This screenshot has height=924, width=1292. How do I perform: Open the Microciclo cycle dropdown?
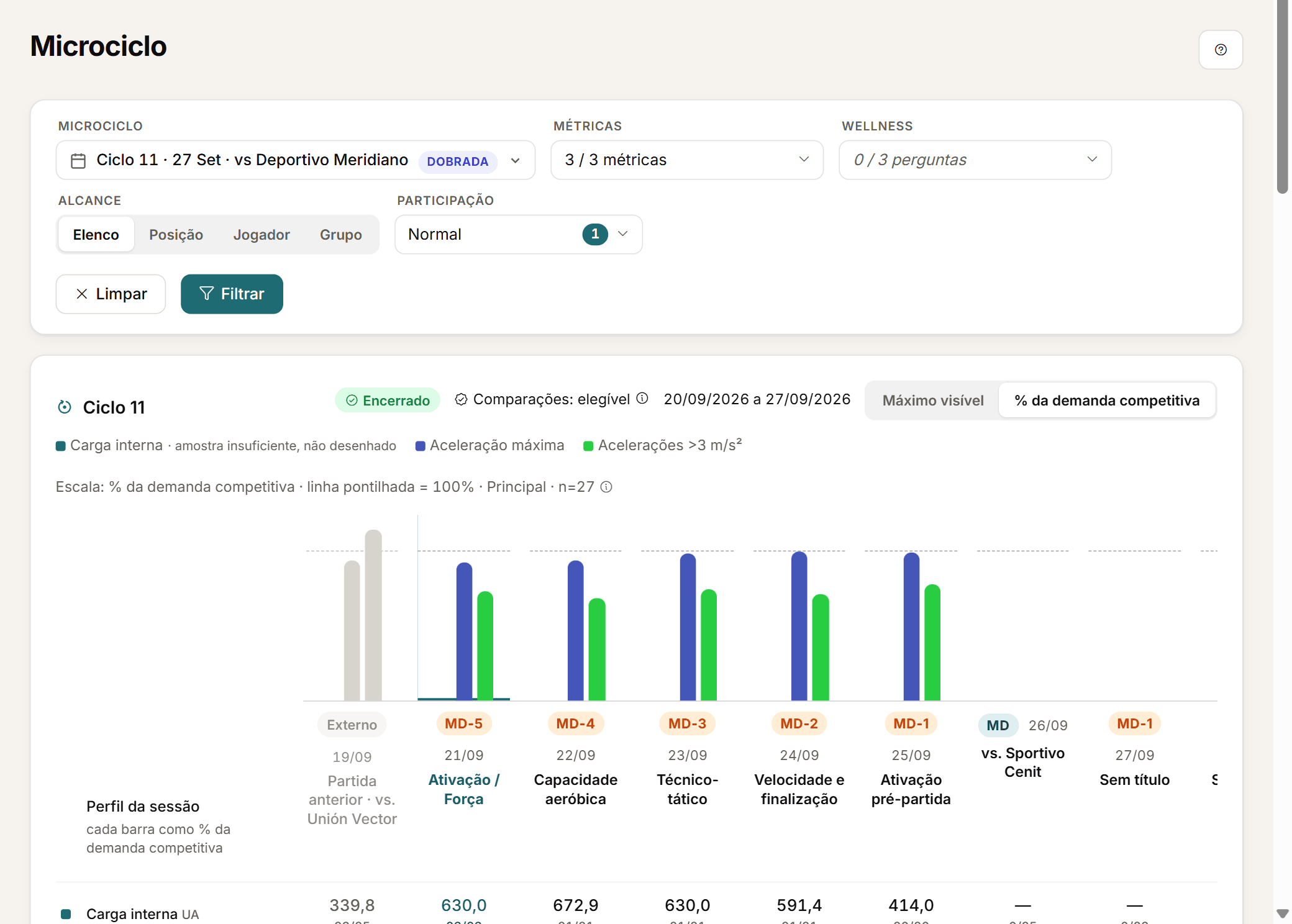point(295,160)
